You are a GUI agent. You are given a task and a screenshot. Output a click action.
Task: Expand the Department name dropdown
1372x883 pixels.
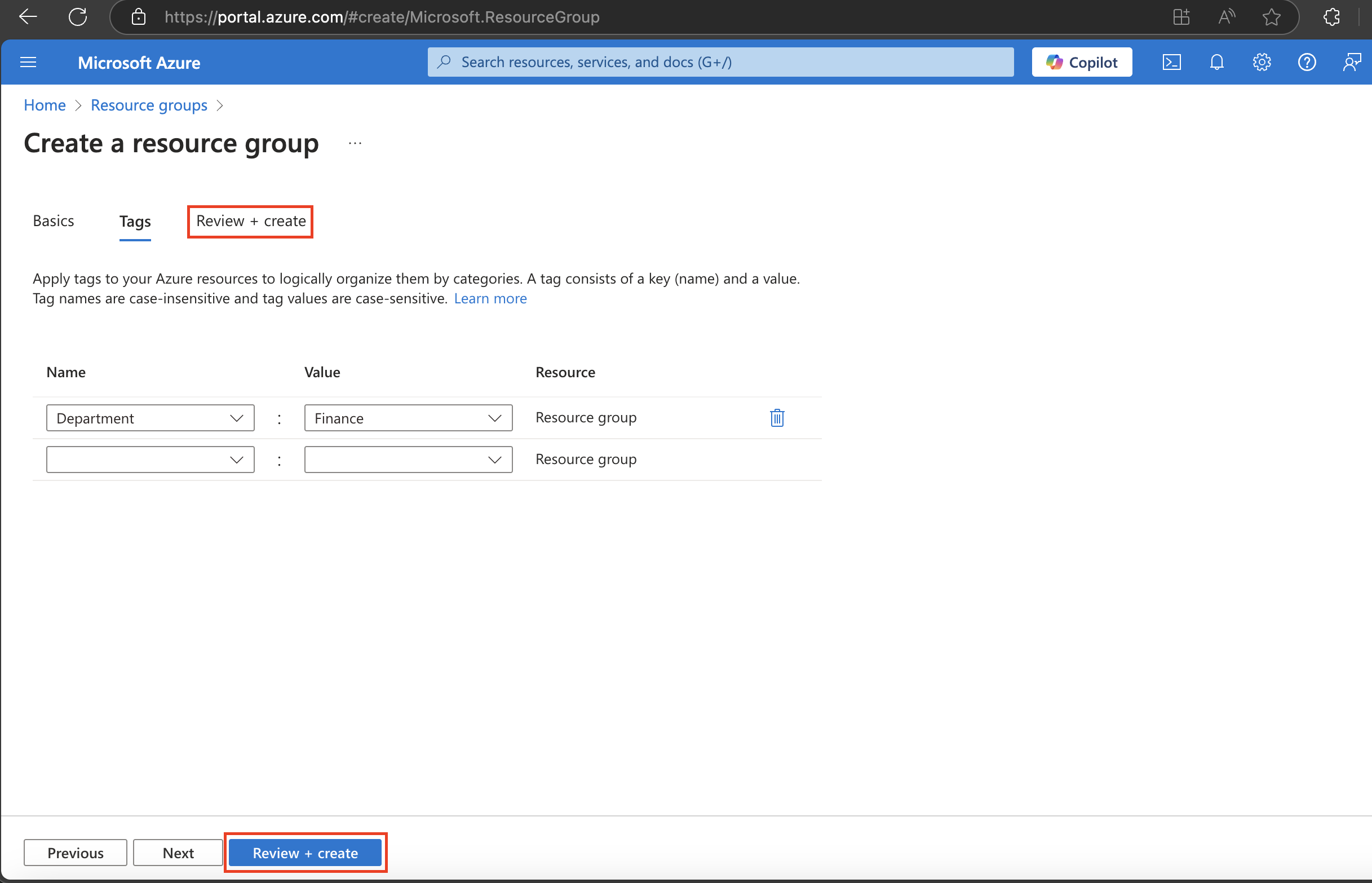click(150, 418)
